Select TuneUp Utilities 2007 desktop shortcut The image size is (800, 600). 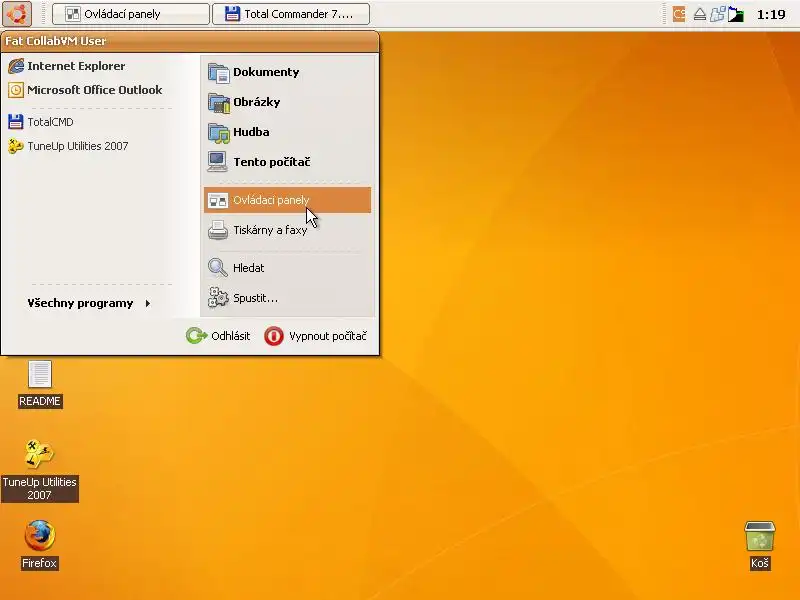(40, 470)
